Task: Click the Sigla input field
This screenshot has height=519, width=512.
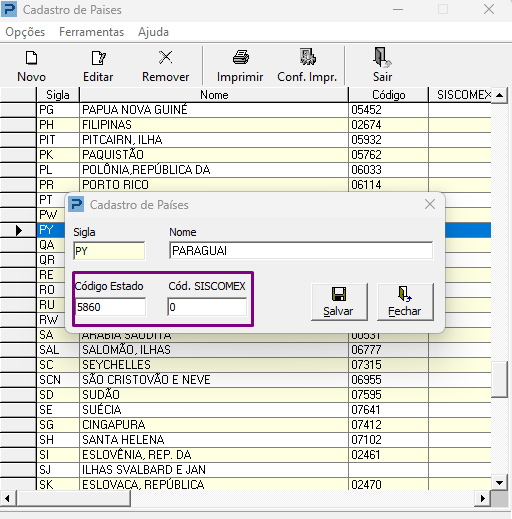Action: pos(109,251)
